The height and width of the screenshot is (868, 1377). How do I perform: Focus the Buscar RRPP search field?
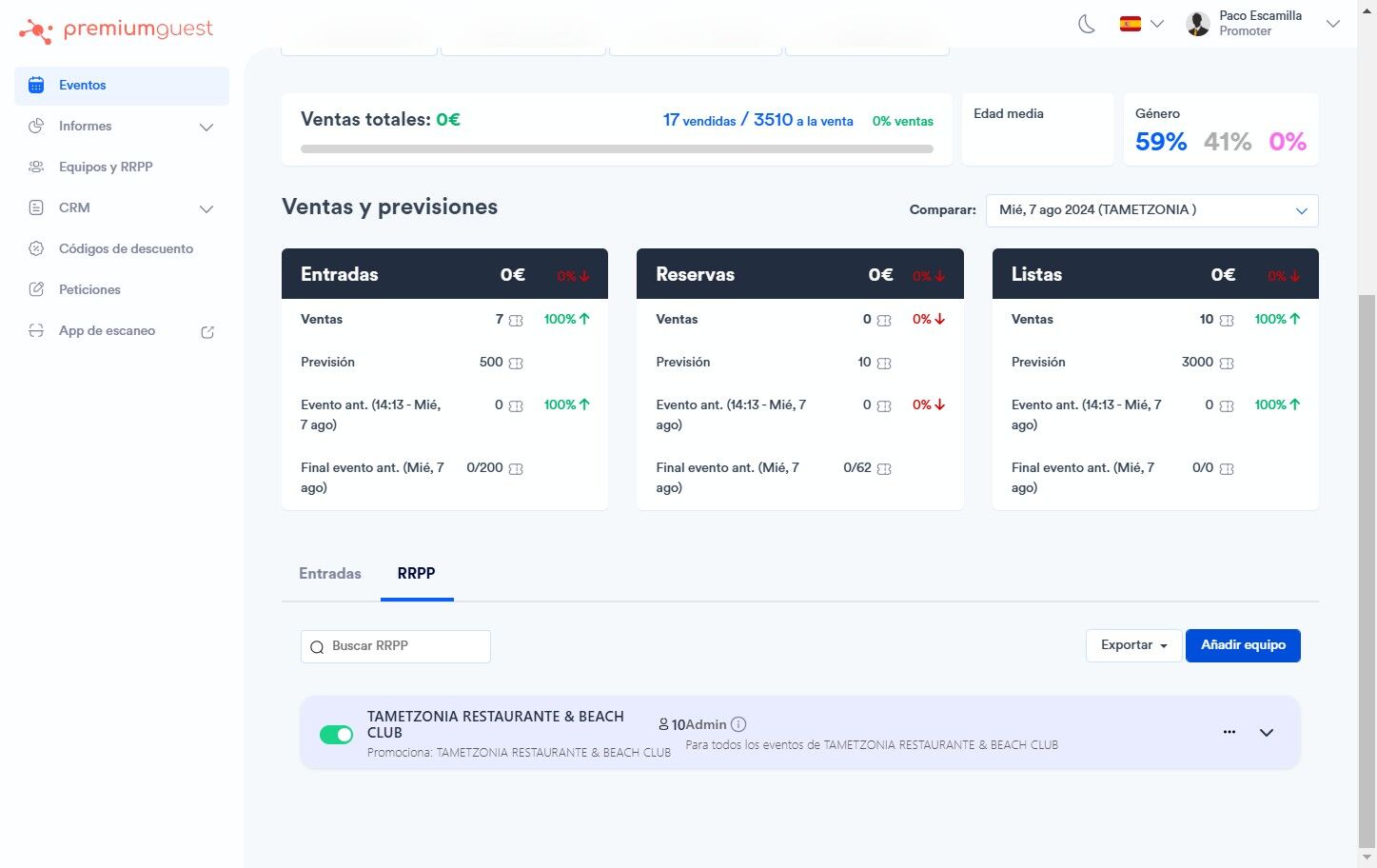396,646
